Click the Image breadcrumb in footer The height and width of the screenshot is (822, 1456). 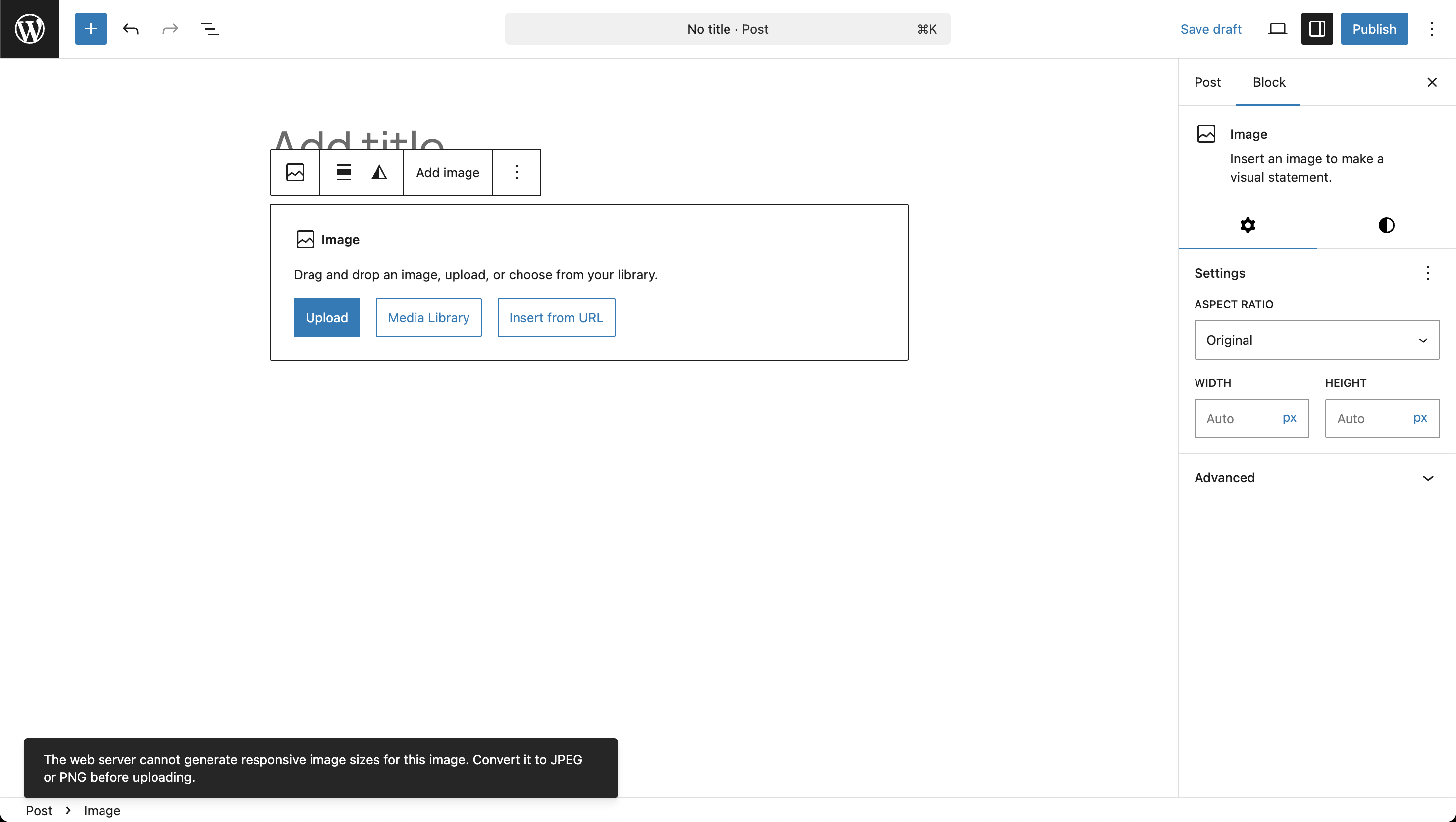tap(102, 810)
